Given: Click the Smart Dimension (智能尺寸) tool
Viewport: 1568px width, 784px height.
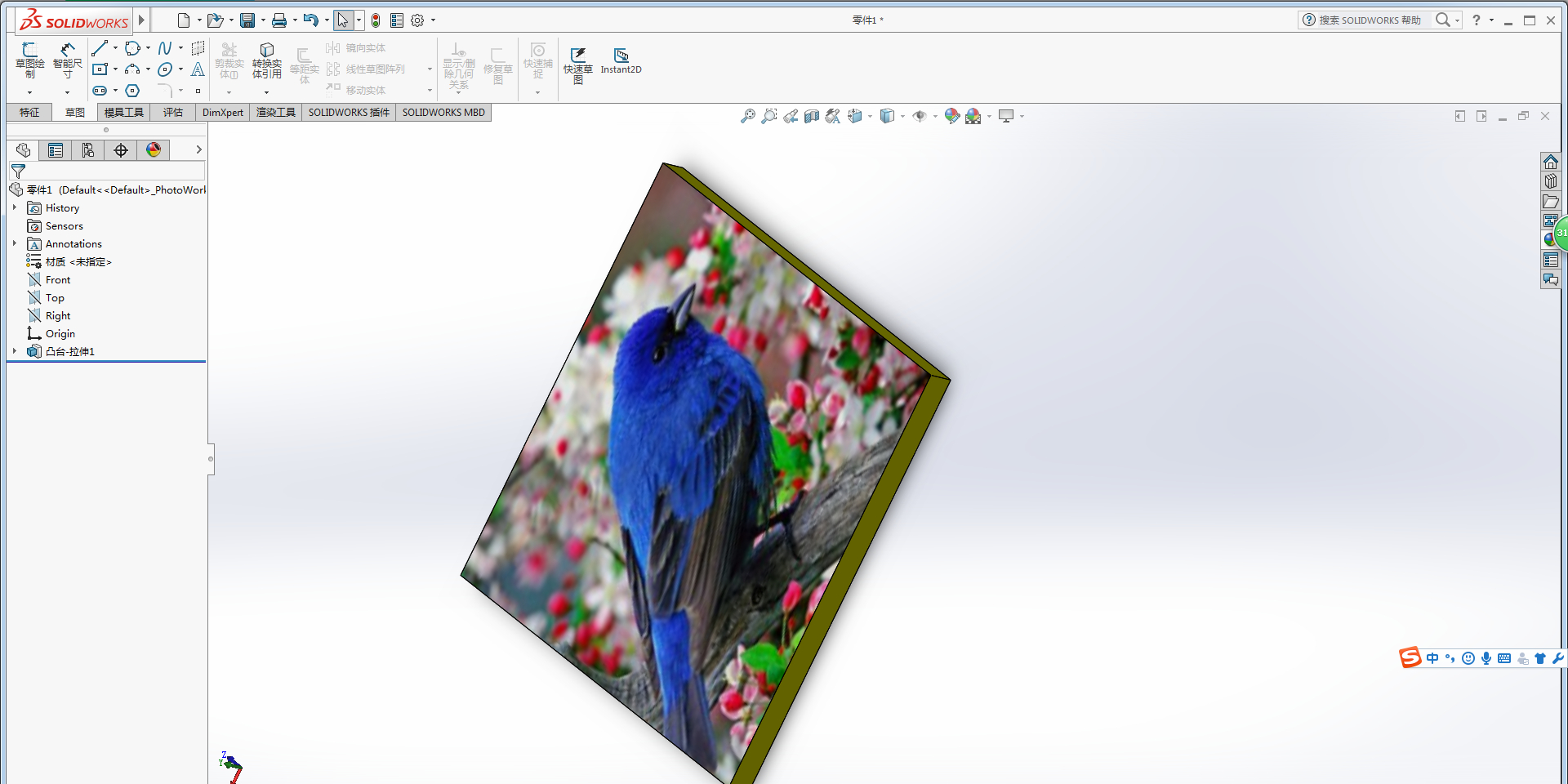Looking at the screenshot, I should click(x=68, y=60).
